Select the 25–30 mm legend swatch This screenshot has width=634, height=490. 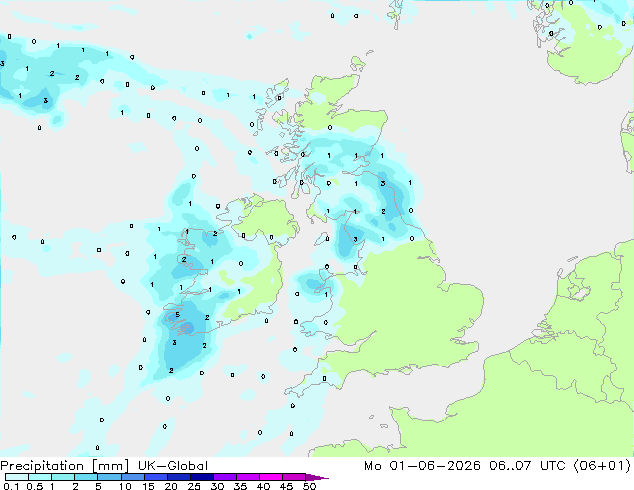click(201, 477)
